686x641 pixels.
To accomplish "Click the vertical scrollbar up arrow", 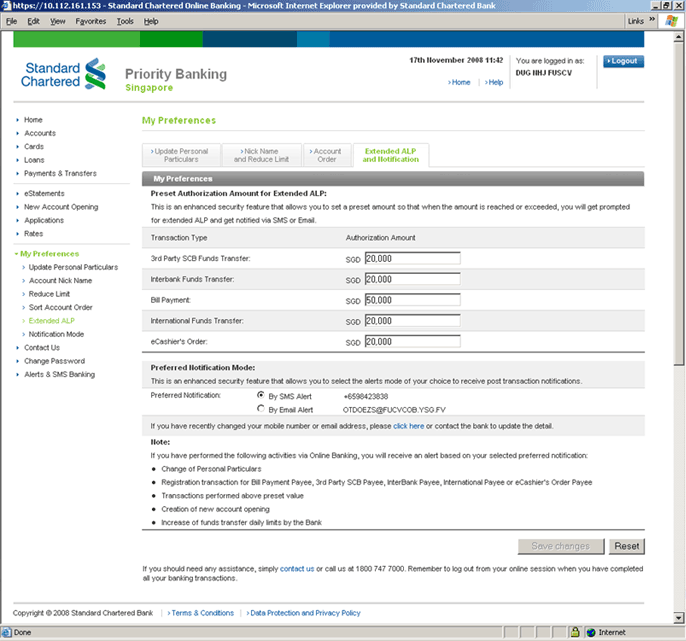I will point(679,37).
